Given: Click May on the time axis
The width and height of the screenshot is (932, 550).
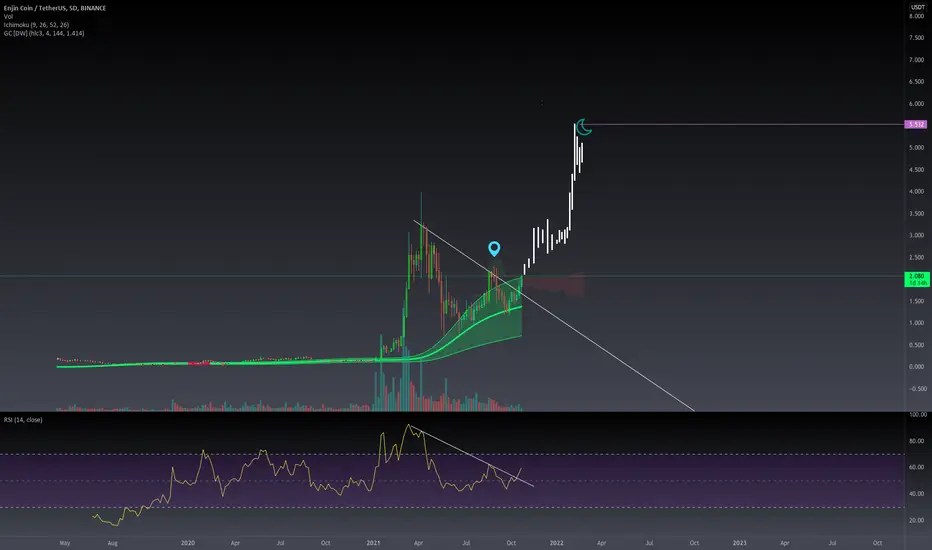Looking at the screenshot, I should (x=65, y=543).
